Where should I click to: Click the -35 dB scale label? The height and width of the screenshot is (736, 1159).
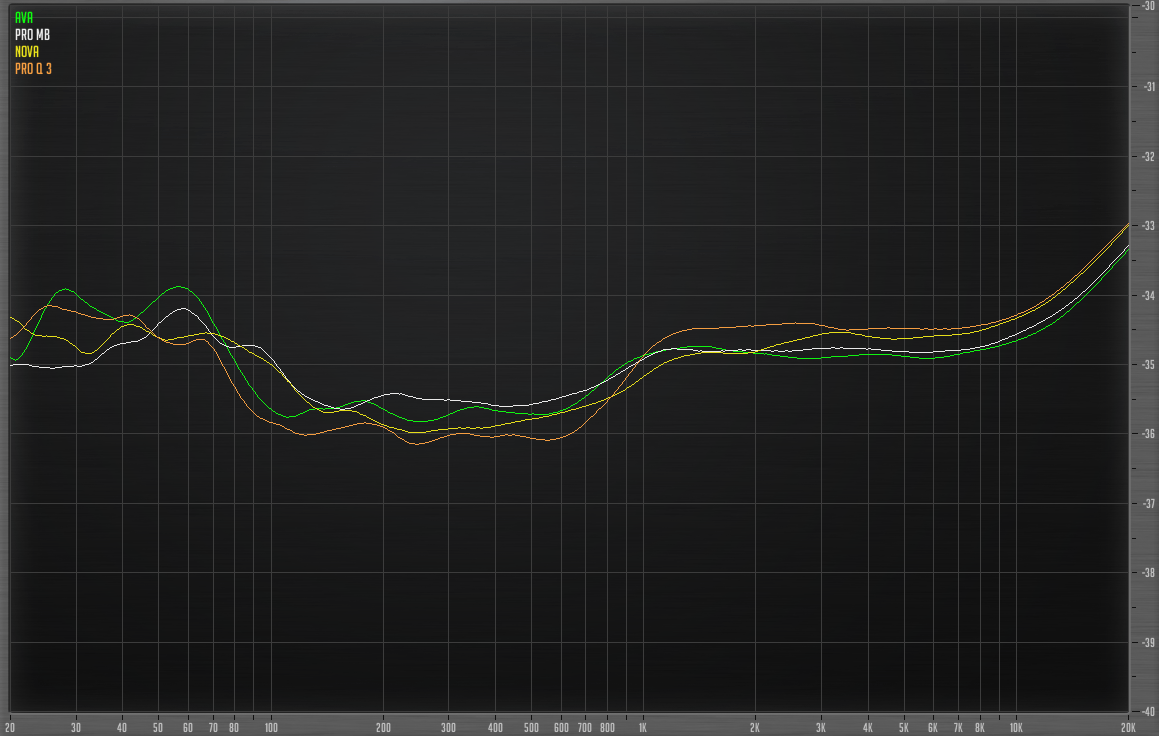(1148, 365)
